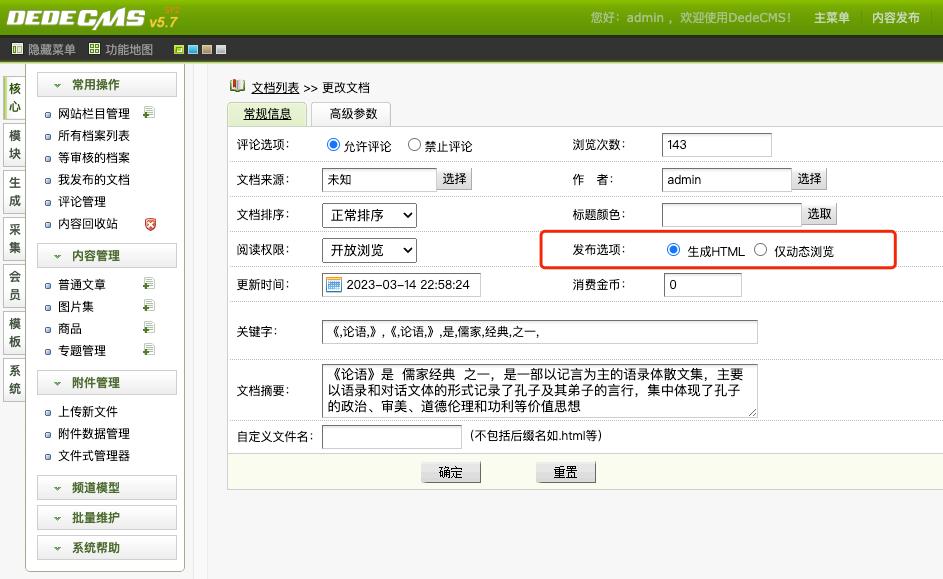Open the 系统 side tab
Image resolution: width=943 pixels, height=579 pixels.
15,379
